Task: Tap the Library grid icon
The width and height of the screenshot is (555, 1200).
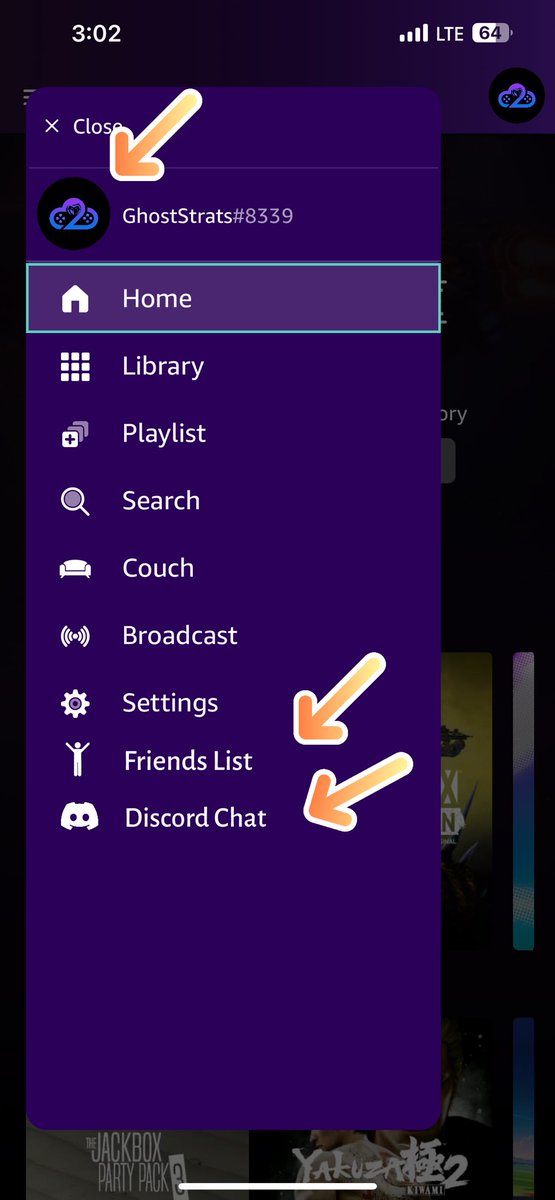Action: click(75, 367)
